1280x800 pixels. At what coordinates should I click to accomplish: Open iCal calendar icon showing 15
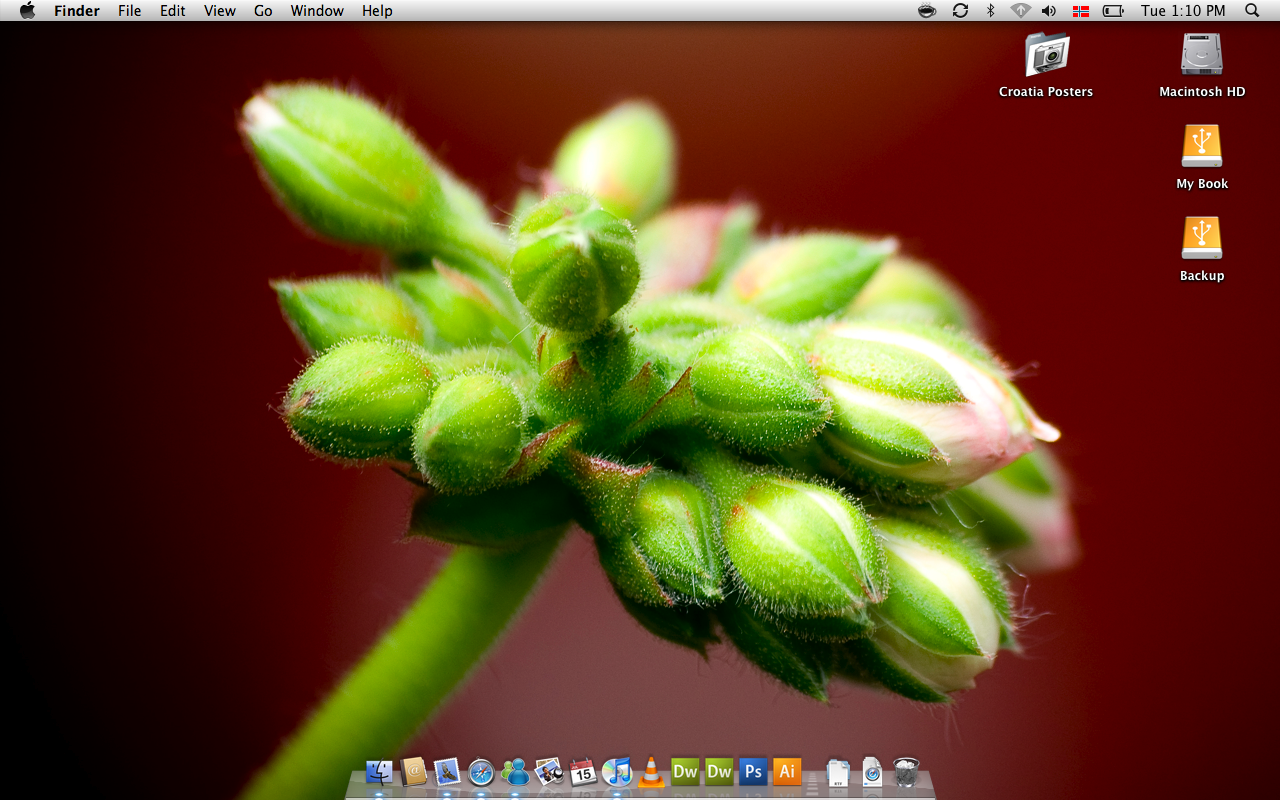click(583, 771)
